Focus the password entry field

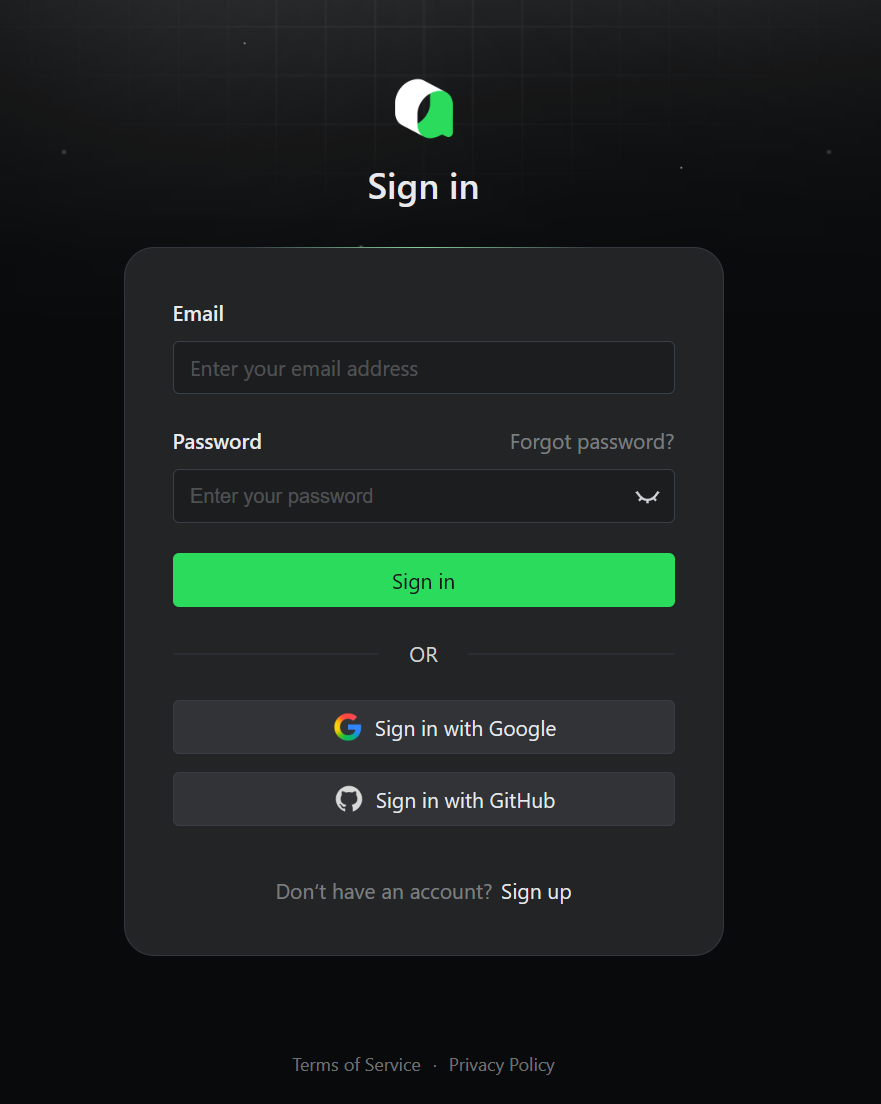point(400,496)
